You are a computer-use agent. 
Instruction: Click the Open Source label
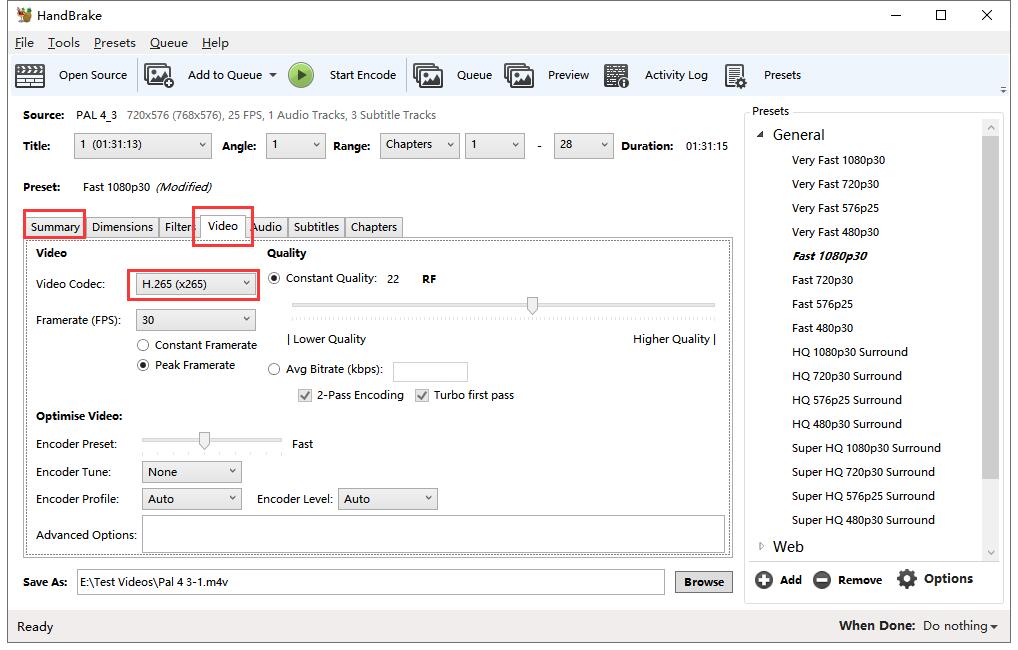[93, 75]
